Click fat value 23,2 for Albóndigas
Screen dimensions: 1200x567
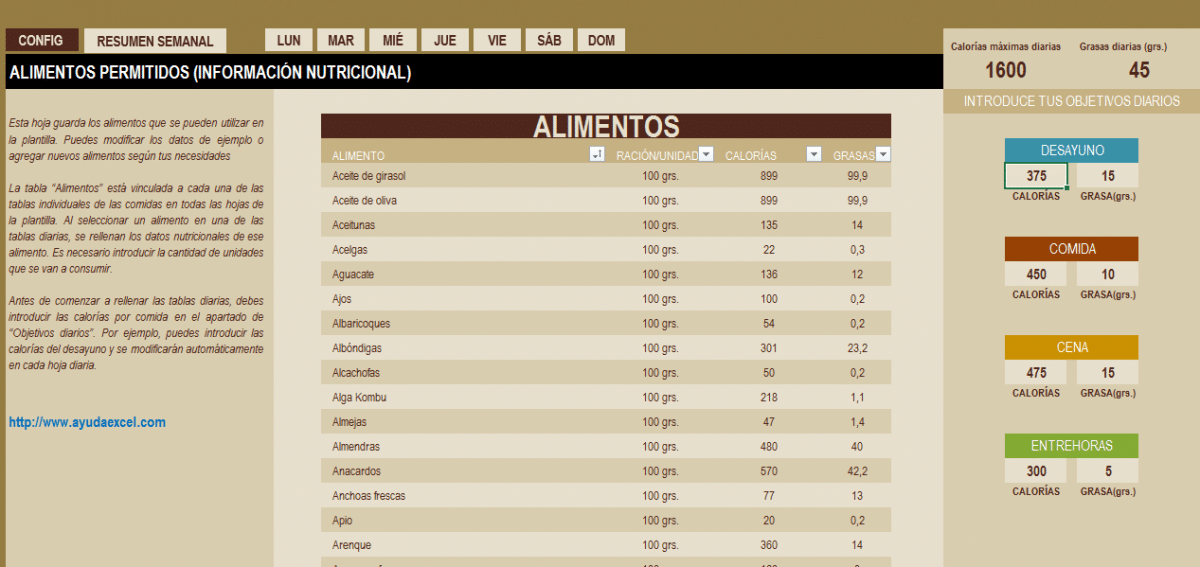857,348
